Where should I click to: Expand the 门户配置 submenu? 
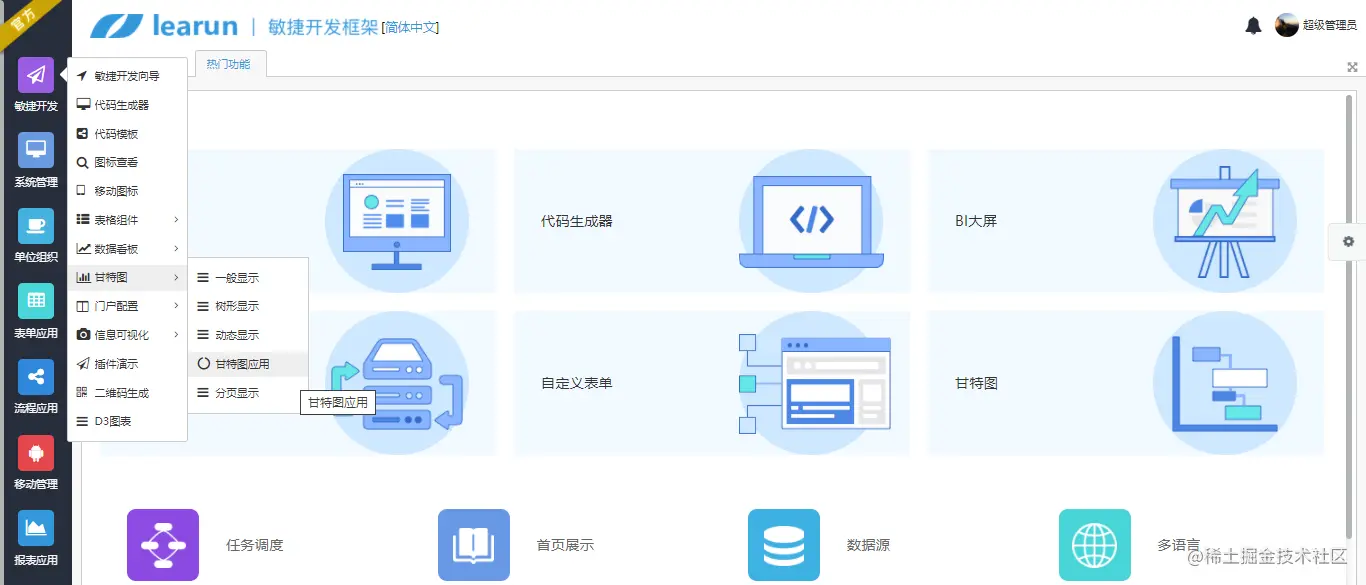tap(127, 306)
